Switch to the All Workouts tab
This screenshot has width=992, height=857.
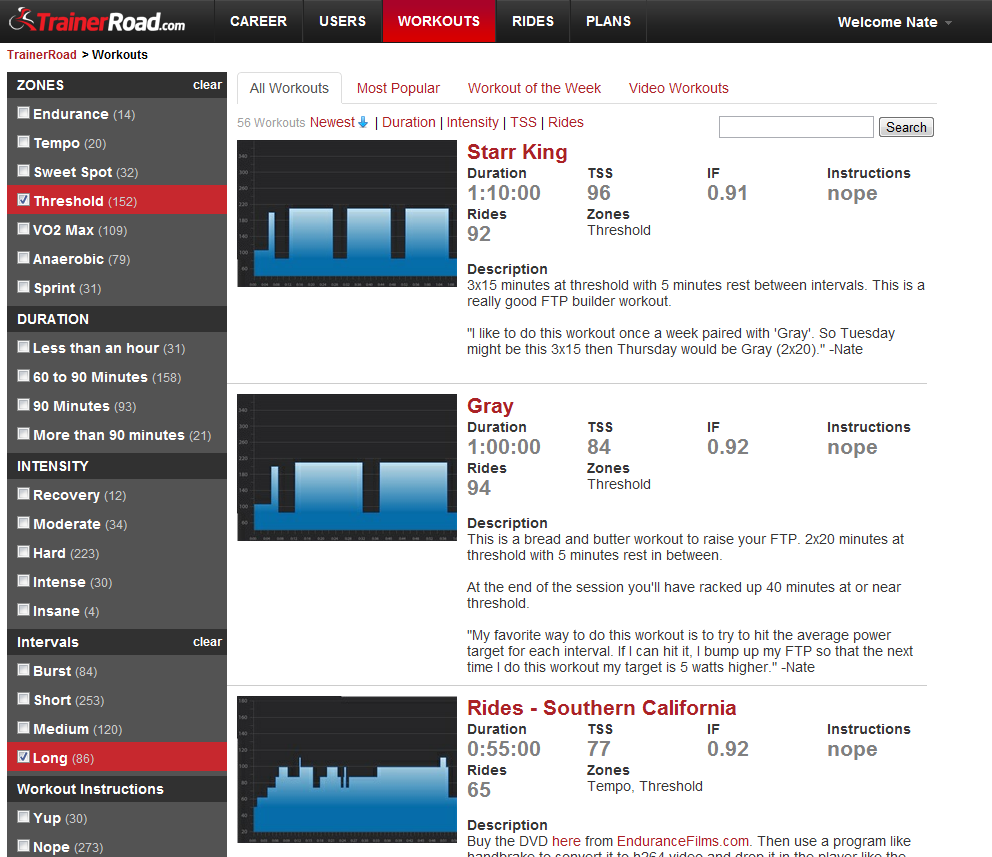[289, 88]
